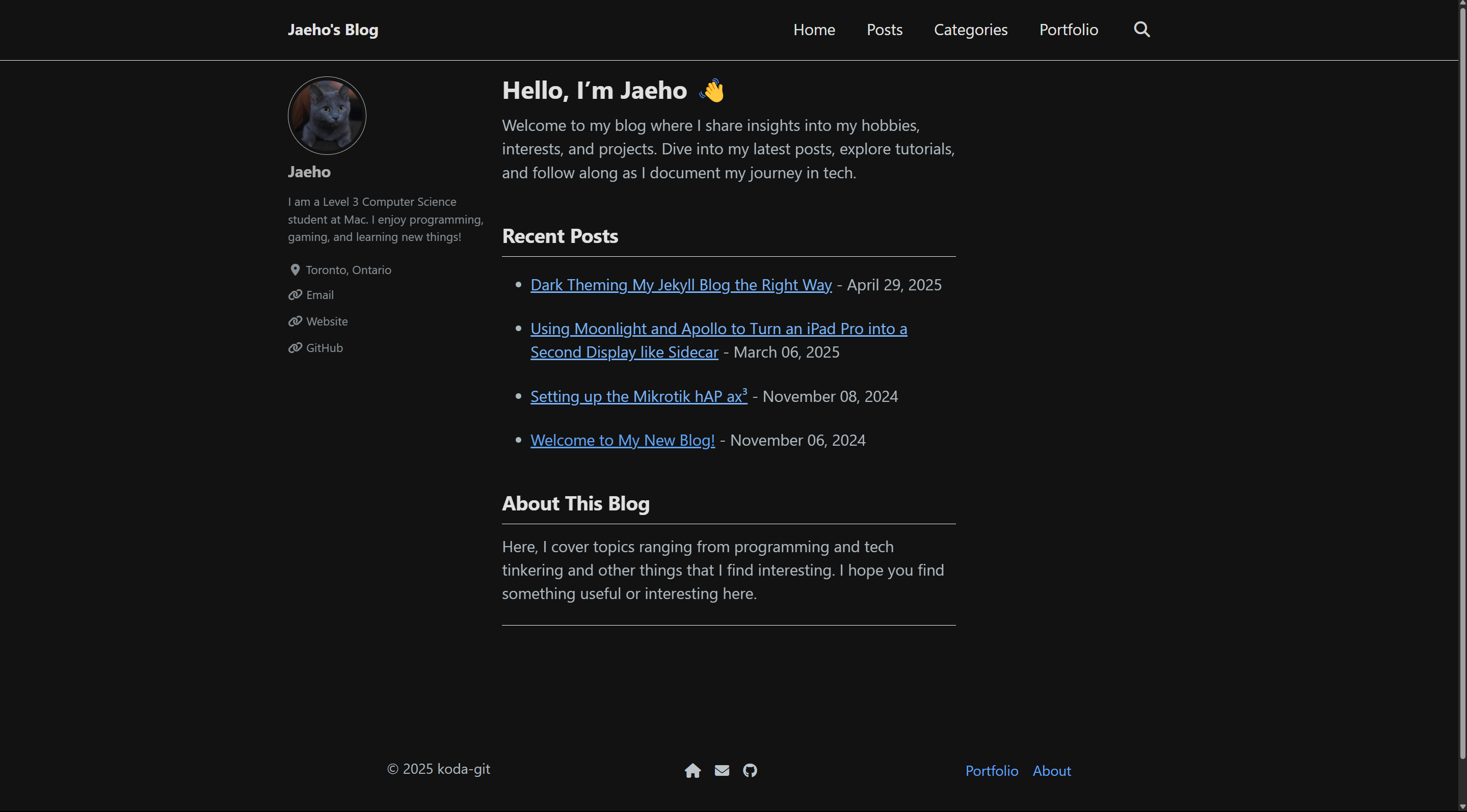Viewport: 1467px width, 812px height.
Task: Open the Home navigation item
Action: point(814,30)
